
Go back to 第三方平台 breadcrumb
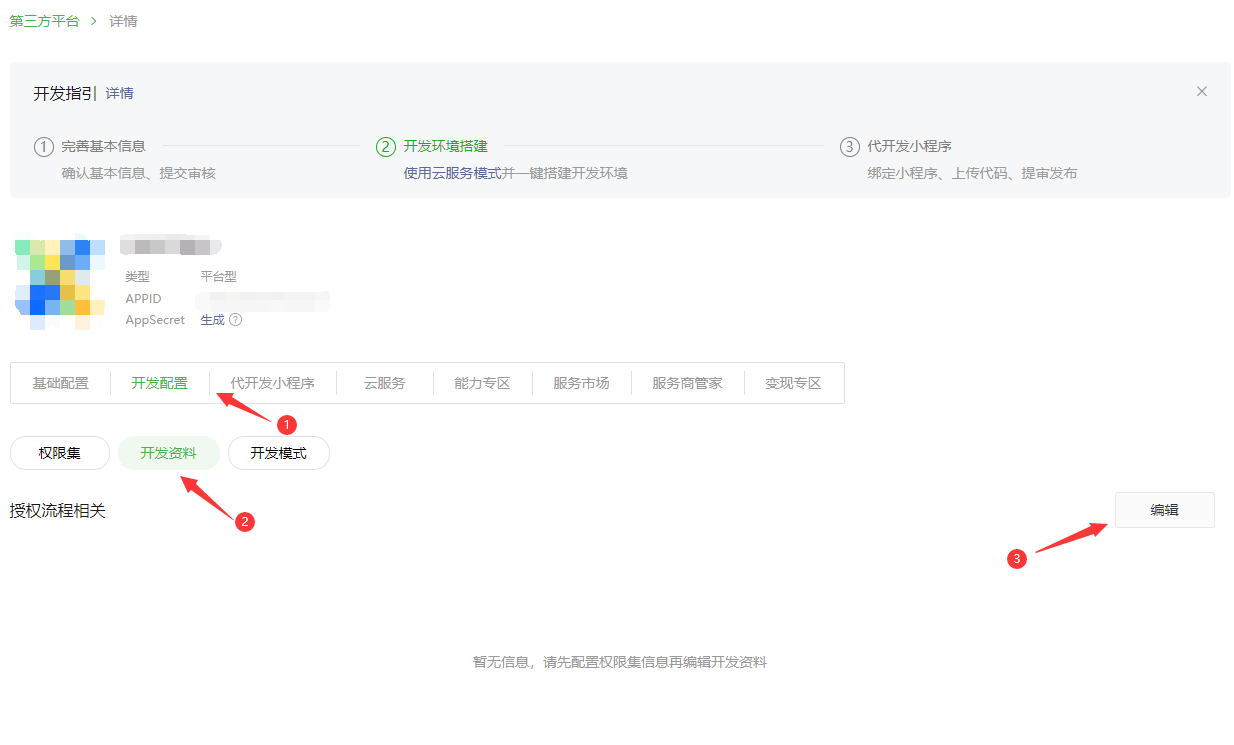pos(44,21)
